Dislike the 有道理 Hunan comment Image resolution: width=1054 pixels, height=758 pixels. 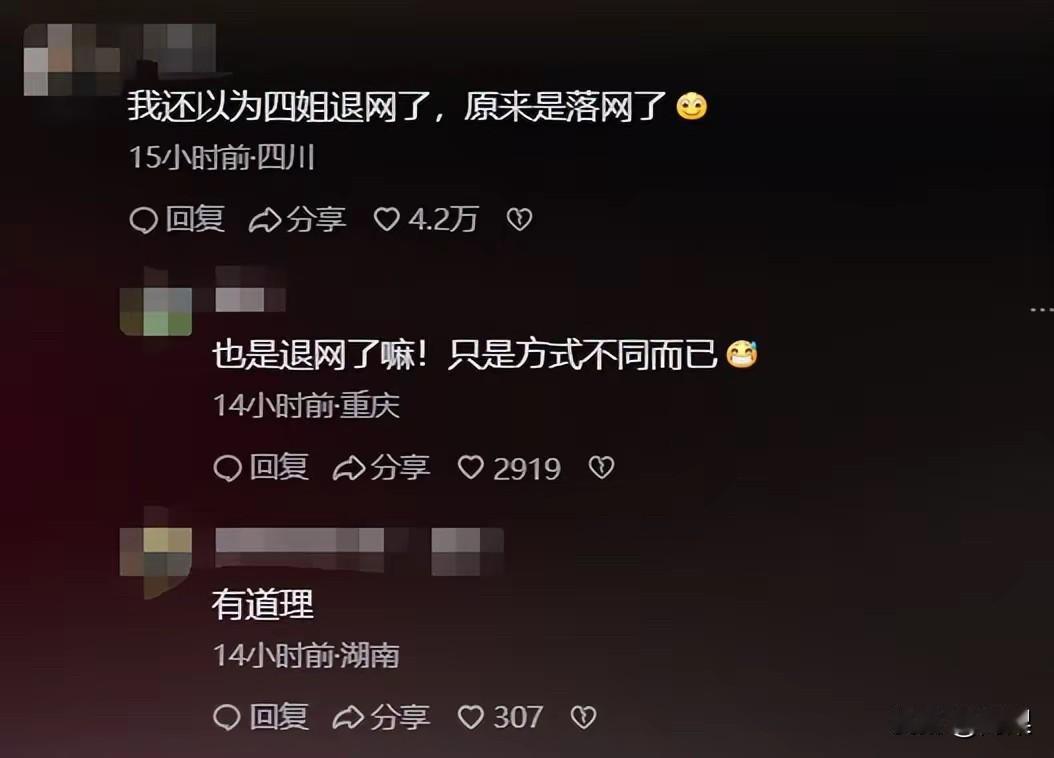pyautogui.click(x=583, y=716)
